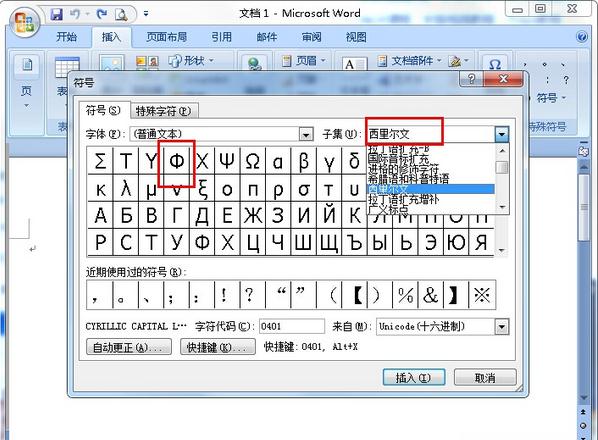Open print preview from Quick Access toolbar
The width and height of the screenshot is (598, 440).
tap(121, 14)
